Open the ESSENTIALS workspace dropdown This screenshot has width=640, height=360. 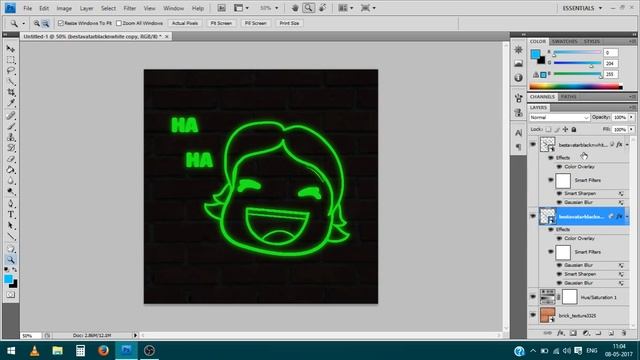[582, 8]
